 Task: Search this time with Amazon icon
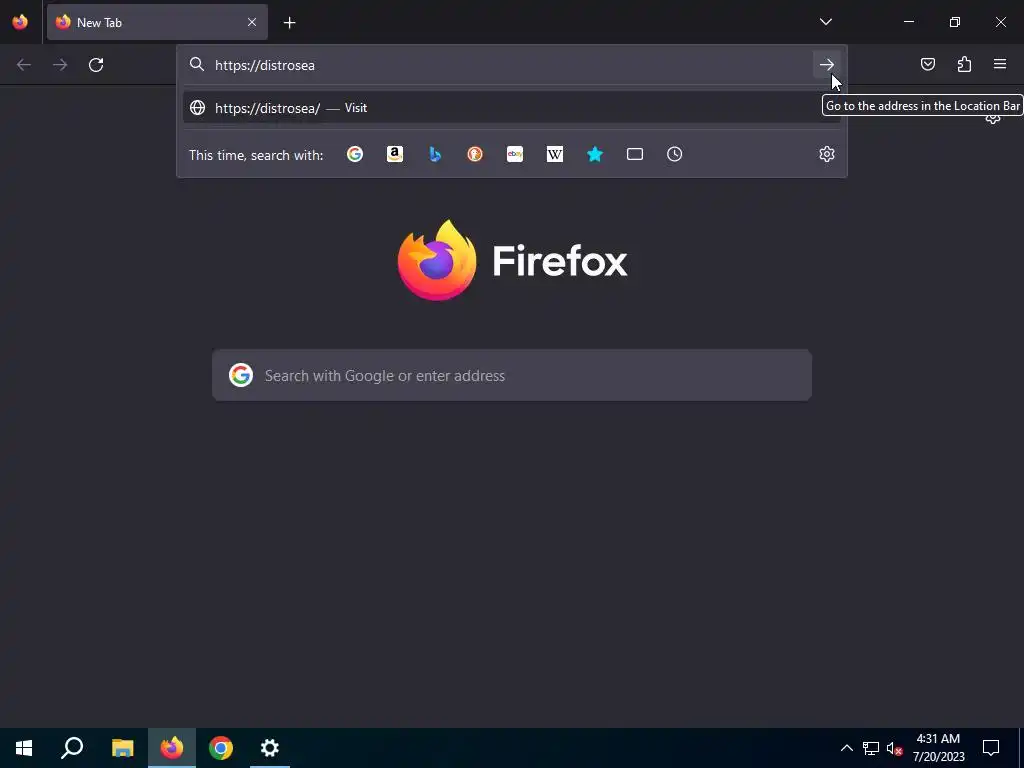[394, 154]
